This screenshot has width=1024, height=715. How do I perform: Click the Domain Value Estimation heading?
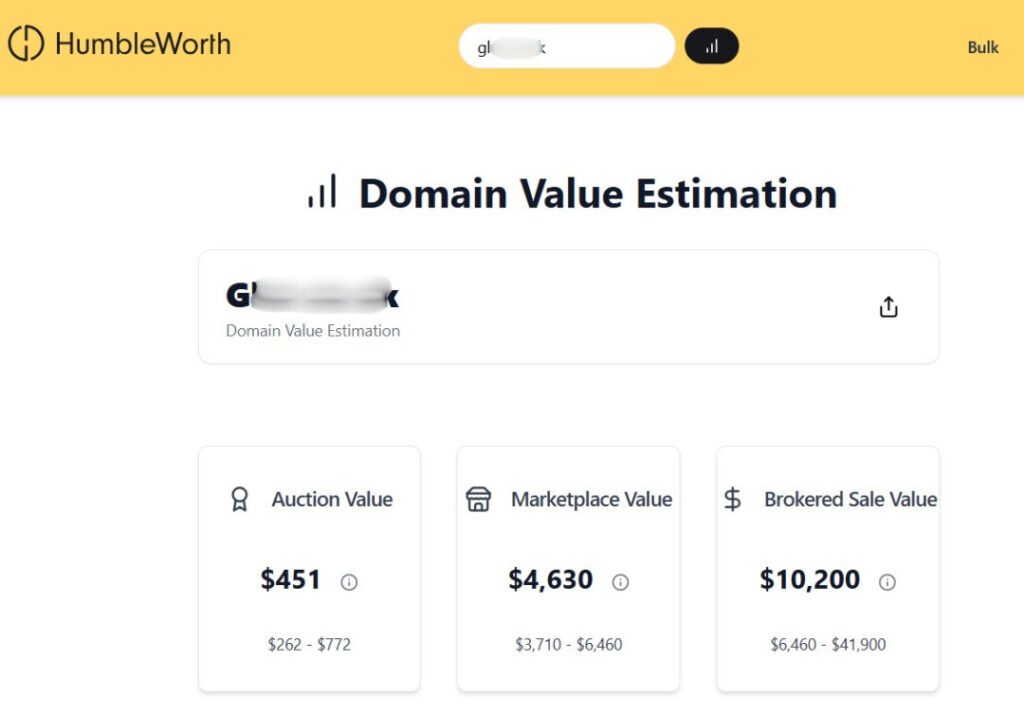pos(598,193)
